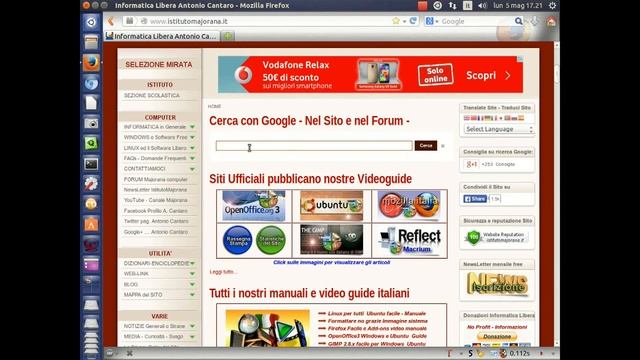Open search engine selector dropdown
The image size is (640, 360).
[x=431, y=21]
